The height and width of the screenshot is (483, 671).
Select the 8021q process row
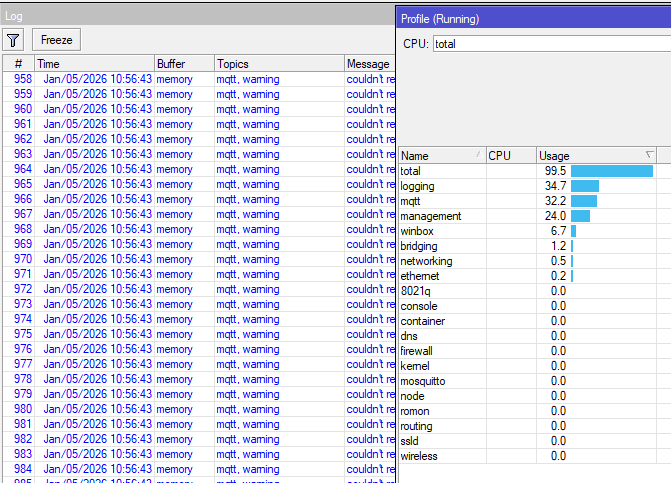[535, 291]
